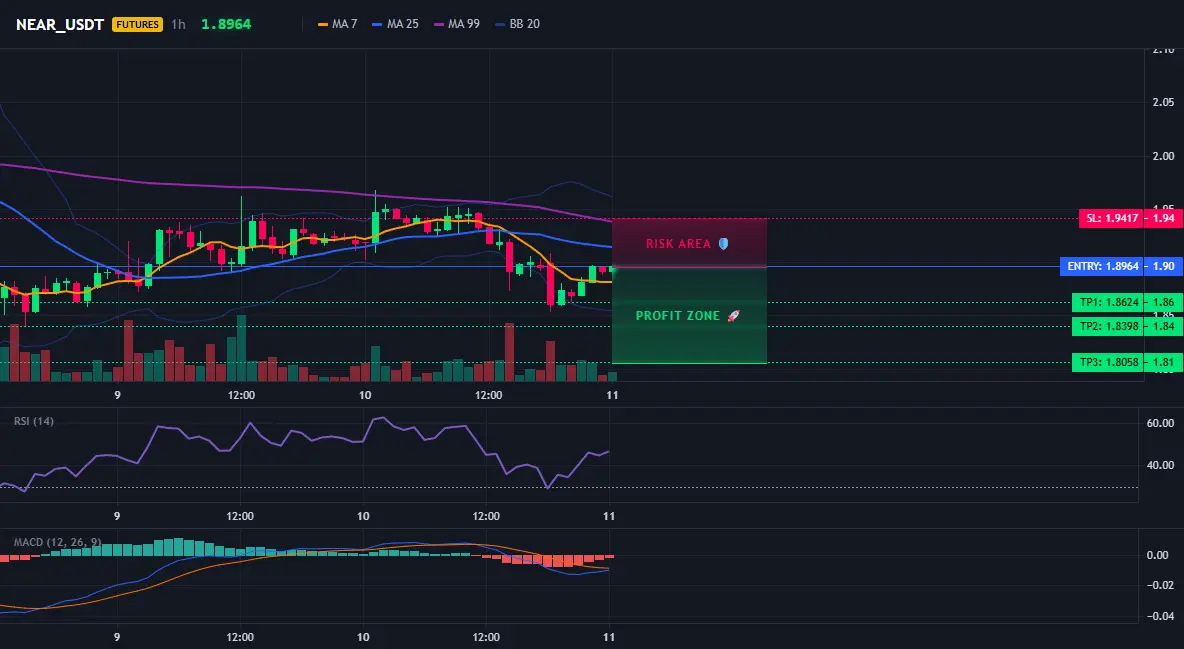Toggle the MA 7 legend item
This screenshot has height=649, width=1184.
point(338,24)
